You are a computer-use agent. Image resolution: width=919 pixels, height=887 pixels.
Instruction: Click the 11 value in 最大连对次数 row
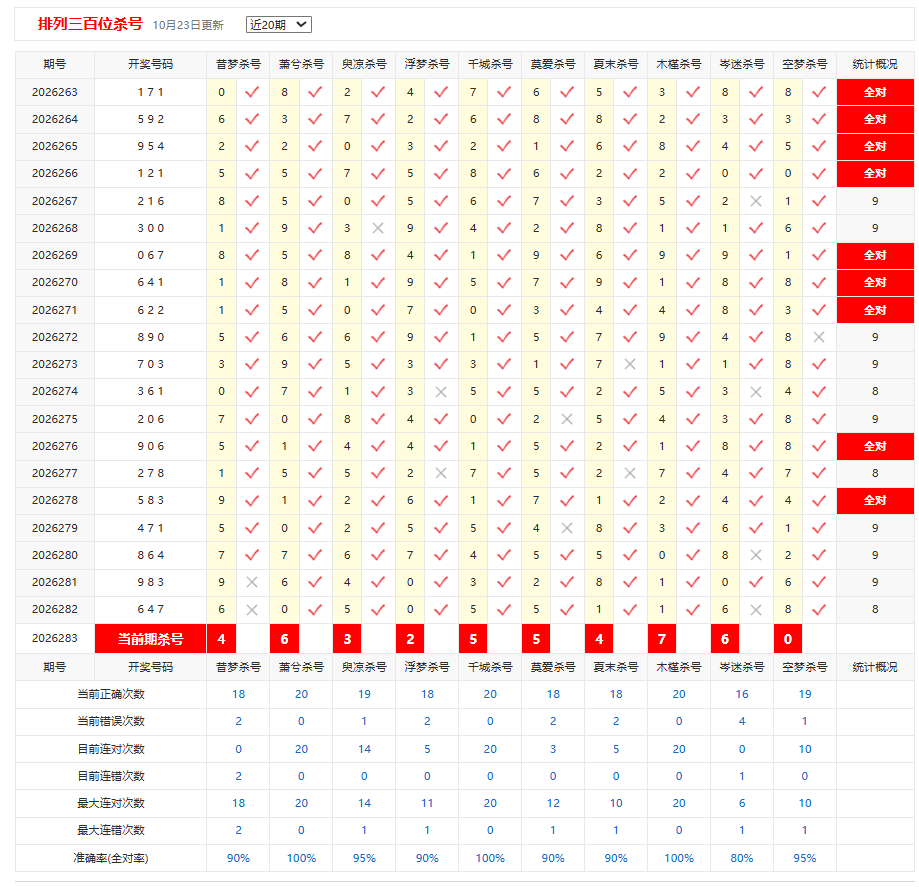(427, 803)
